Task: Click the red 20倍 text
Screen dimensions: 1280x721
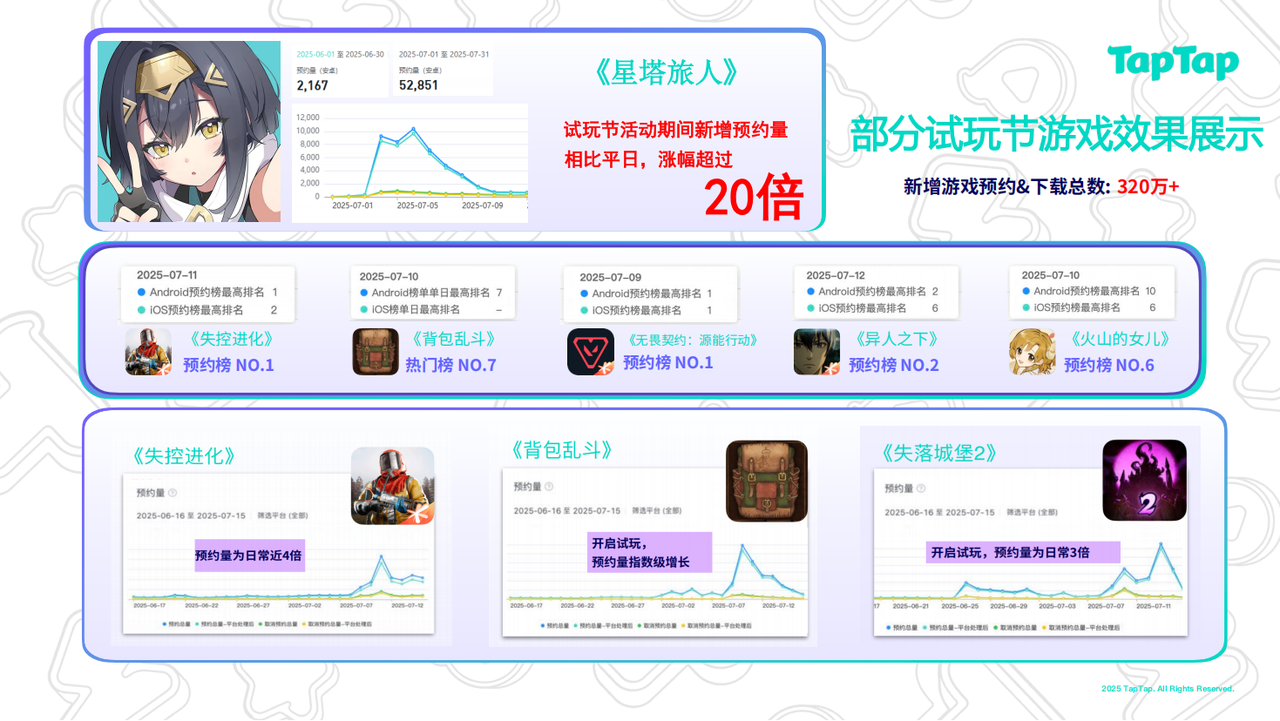Action: (753, 197)
